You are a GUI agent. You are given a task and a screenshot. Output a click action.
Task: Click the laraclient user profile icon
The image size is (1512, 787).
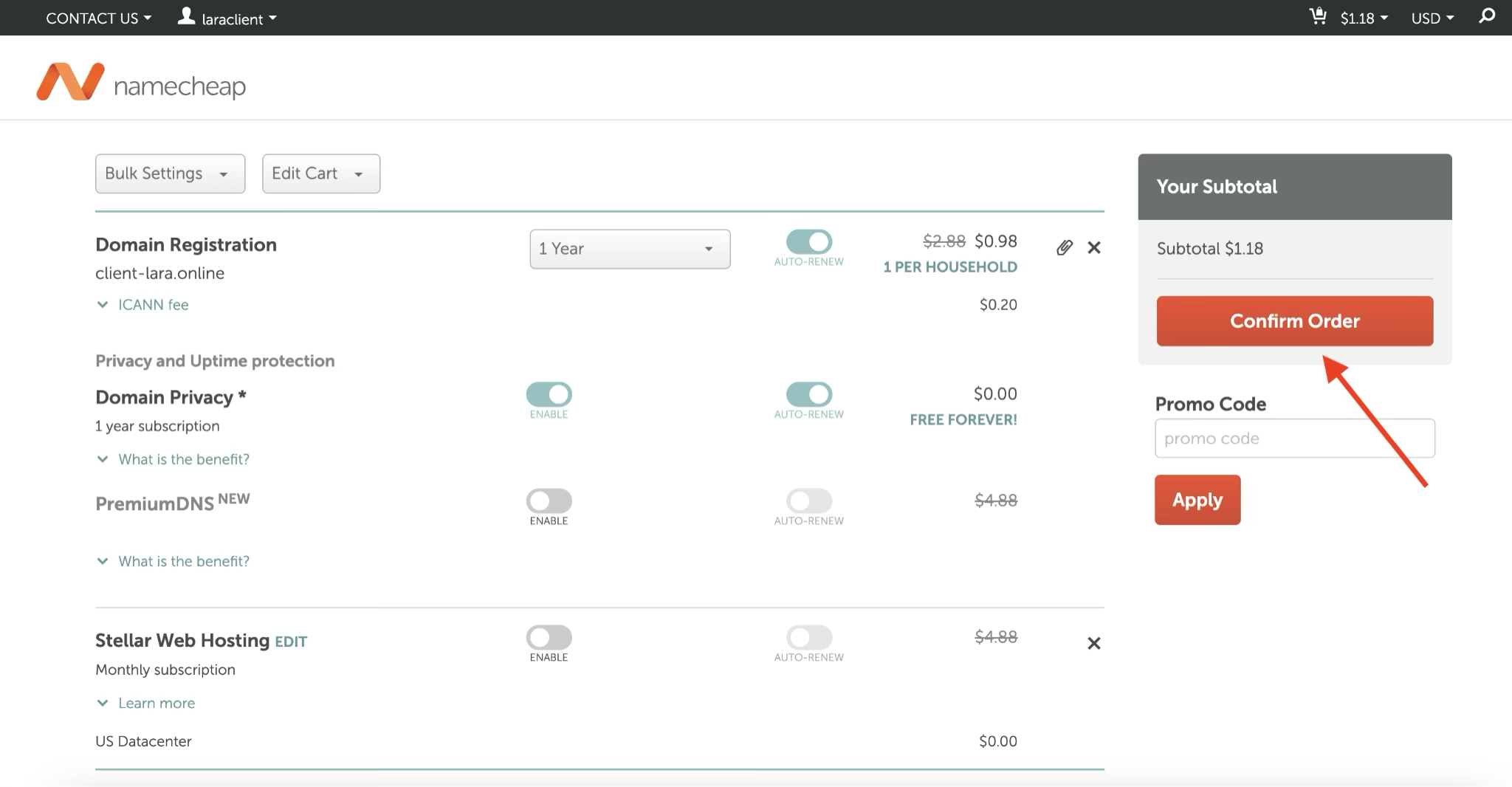click(186, 16)
